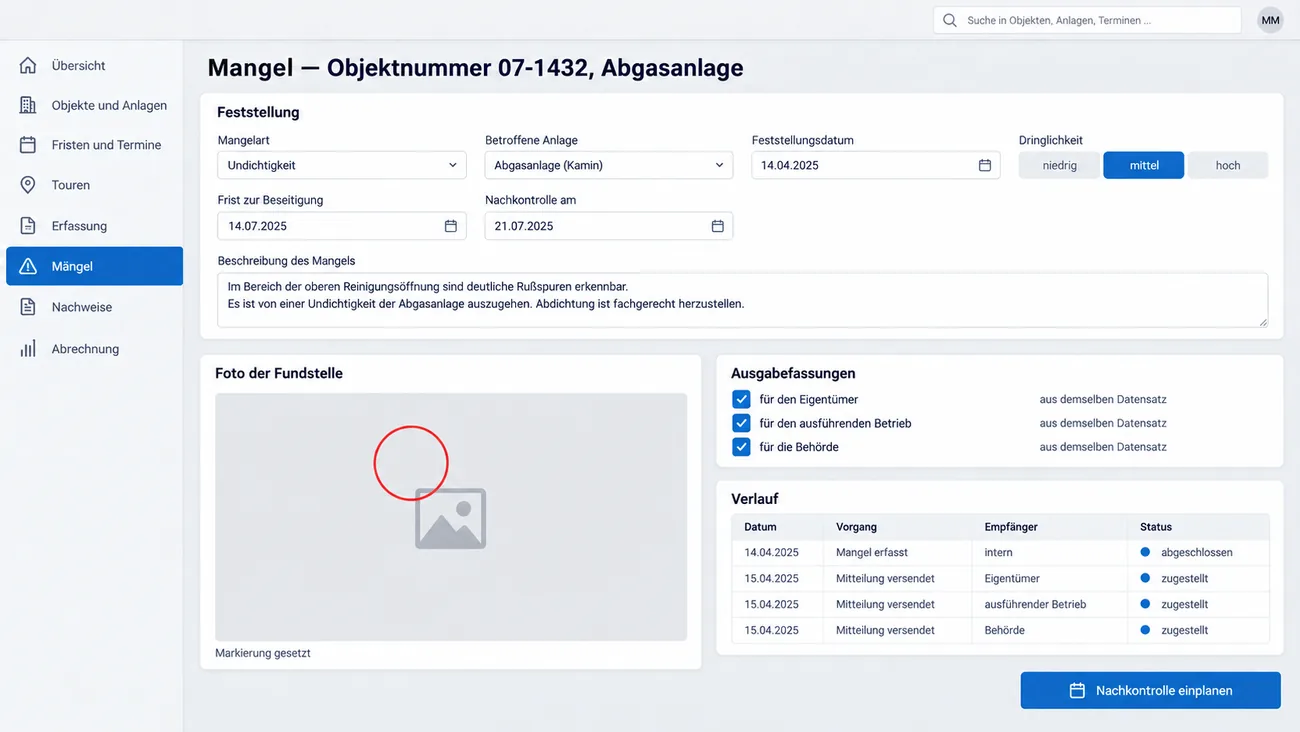Focus the search field for Objekten, Anlagen, Terminen
This screenshot has width=1300, height=732.
coord(1088,20)
